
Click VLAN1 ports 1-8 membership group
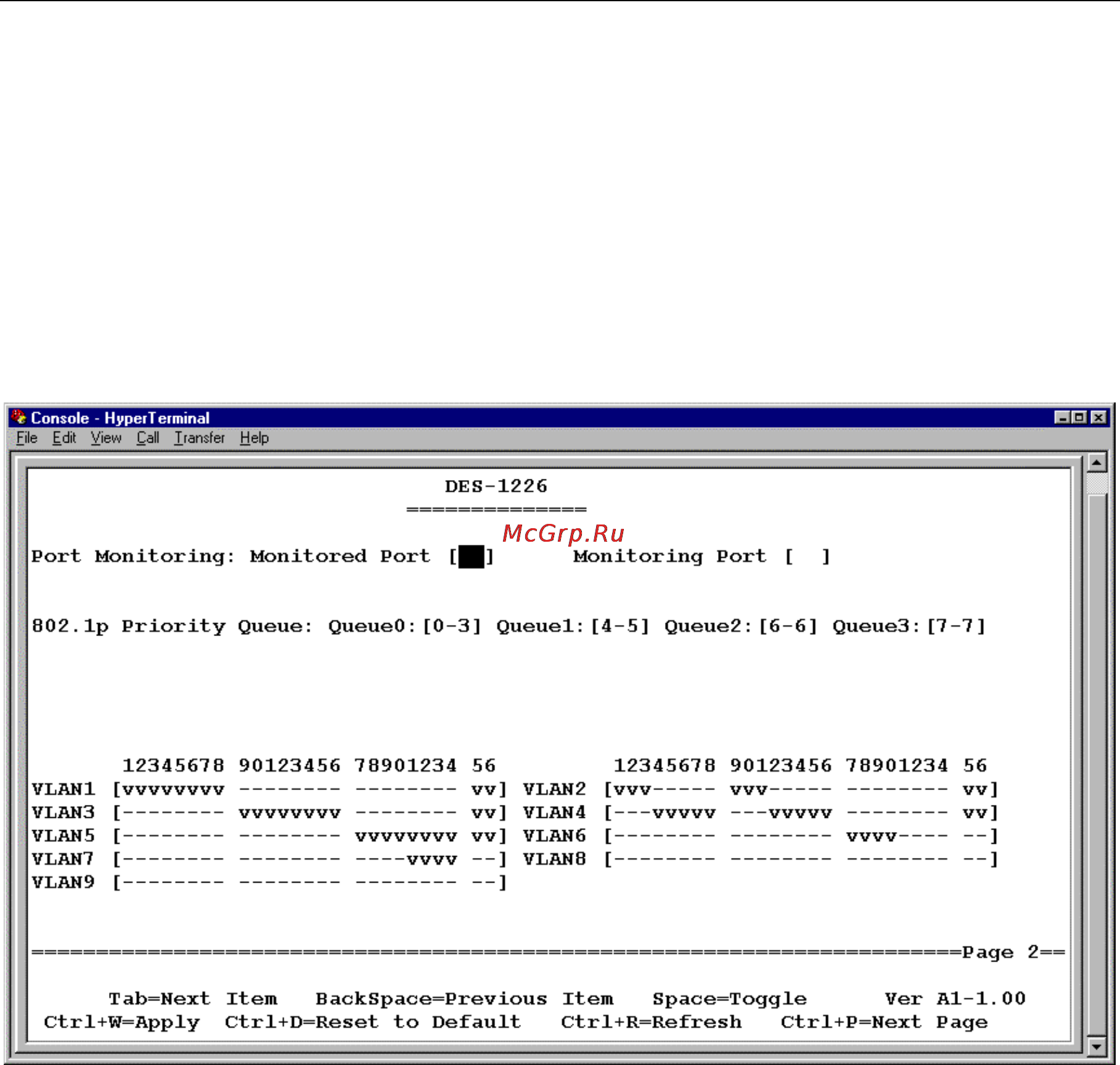coord(174,790)
